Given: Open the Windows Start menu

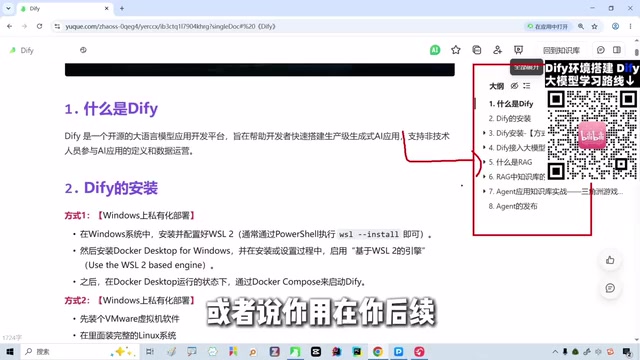Looking at the screenshot, I should coord(10,351).
